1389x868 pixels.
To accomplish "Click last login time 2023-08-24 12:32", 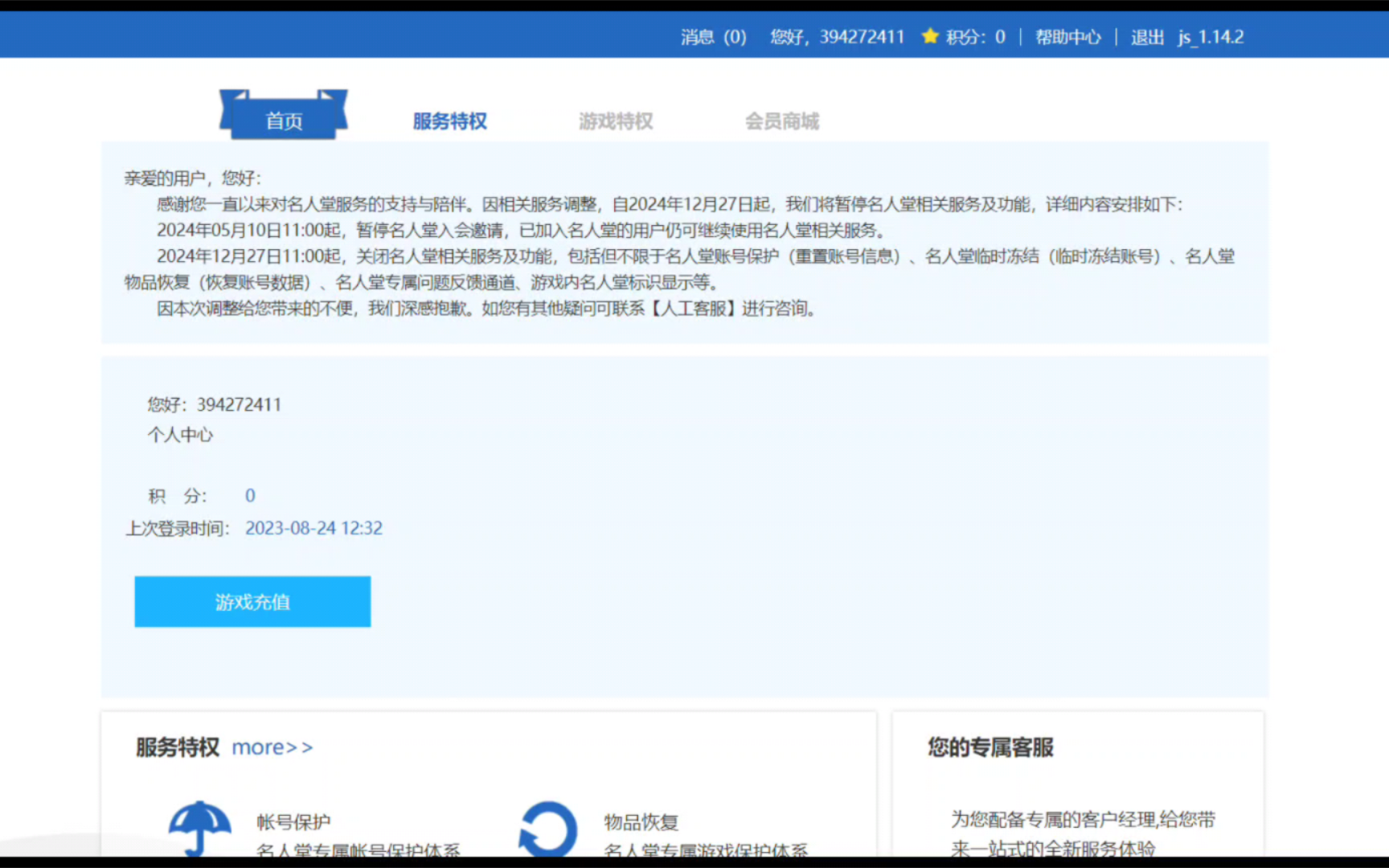I will coord(313,528).
